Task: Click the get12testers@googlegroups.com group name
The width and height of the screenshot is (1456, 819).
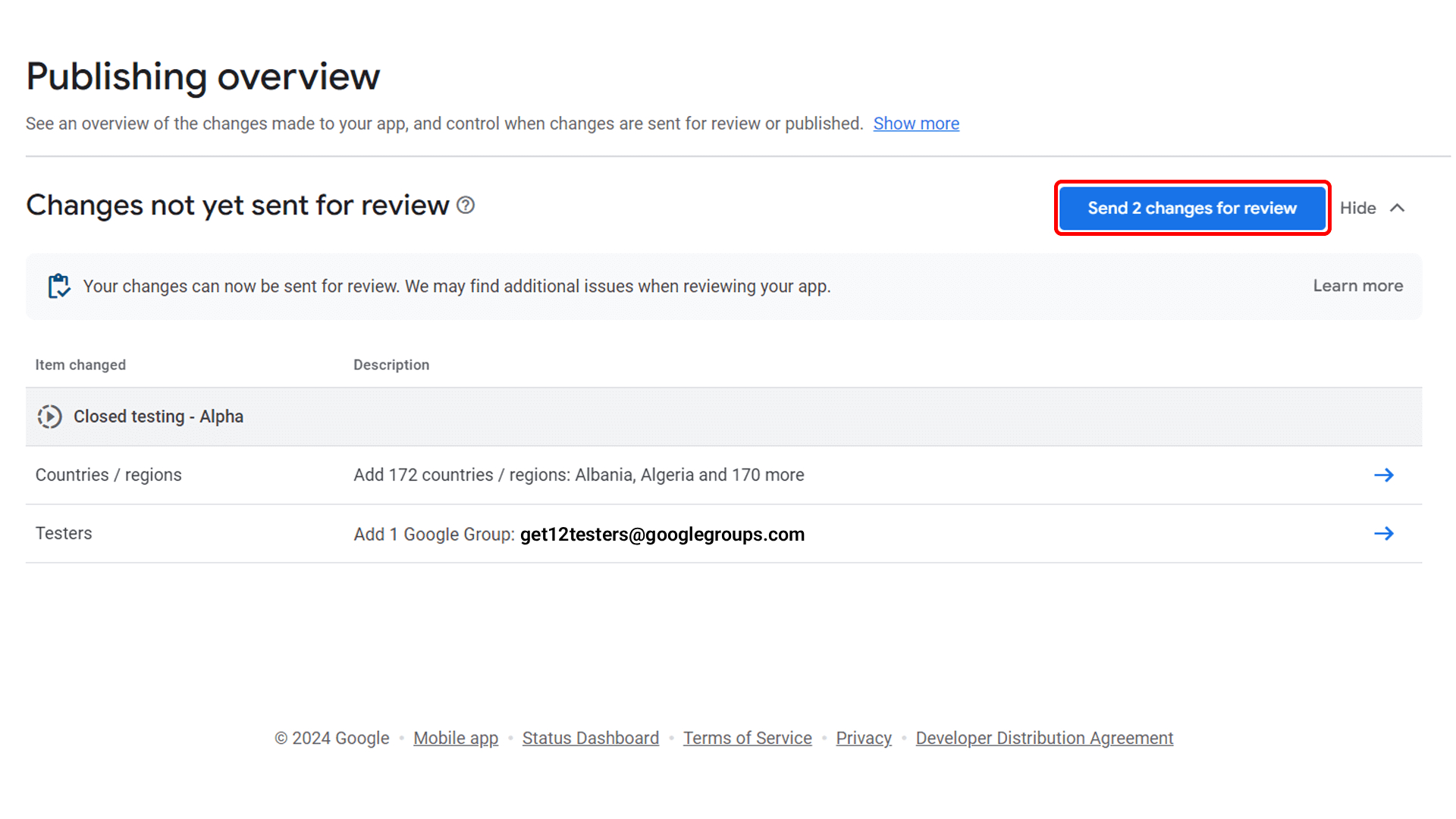Action: (661, 534)
